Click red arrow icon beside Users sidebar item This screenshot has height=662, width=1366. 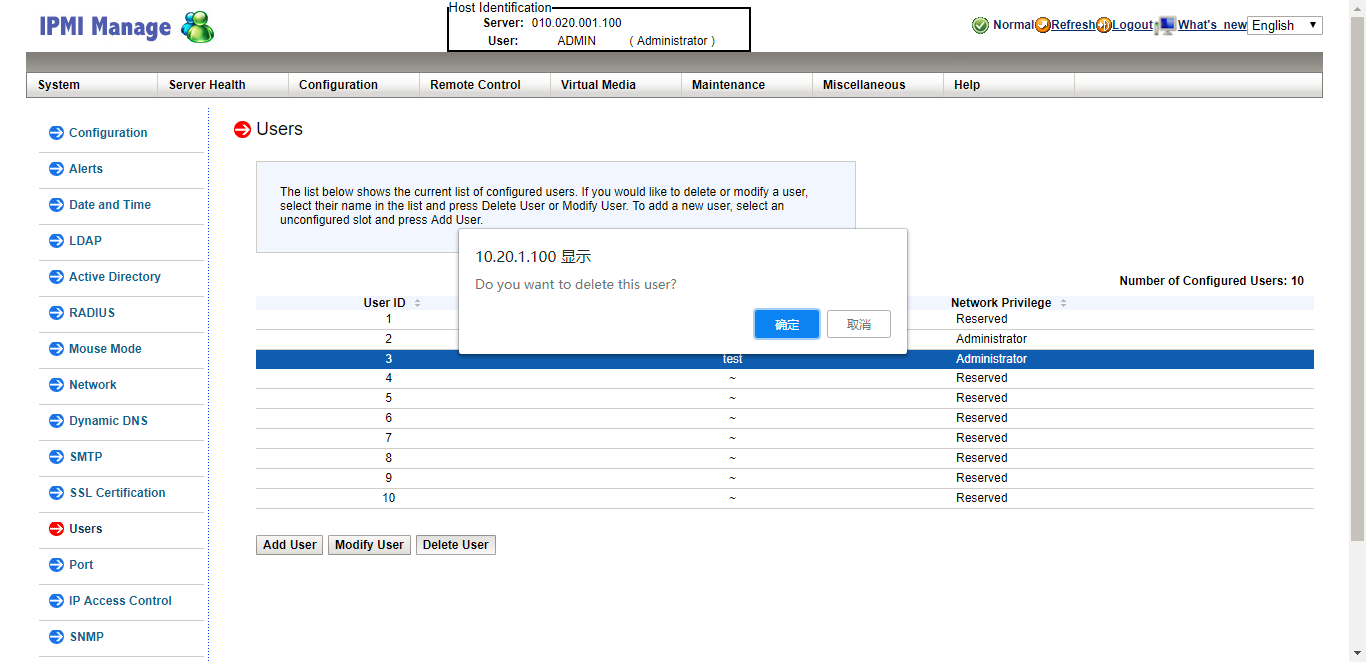click(56, 529)
